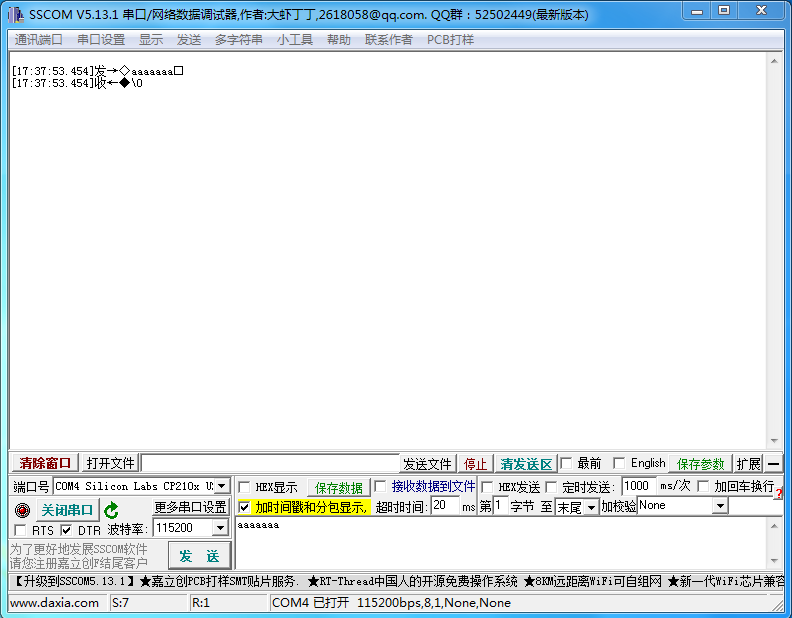Image resolution: width=792 pixels, height=618 pixels.
Task: Open the 帮助 menu
Action: (x=339, y=40)
